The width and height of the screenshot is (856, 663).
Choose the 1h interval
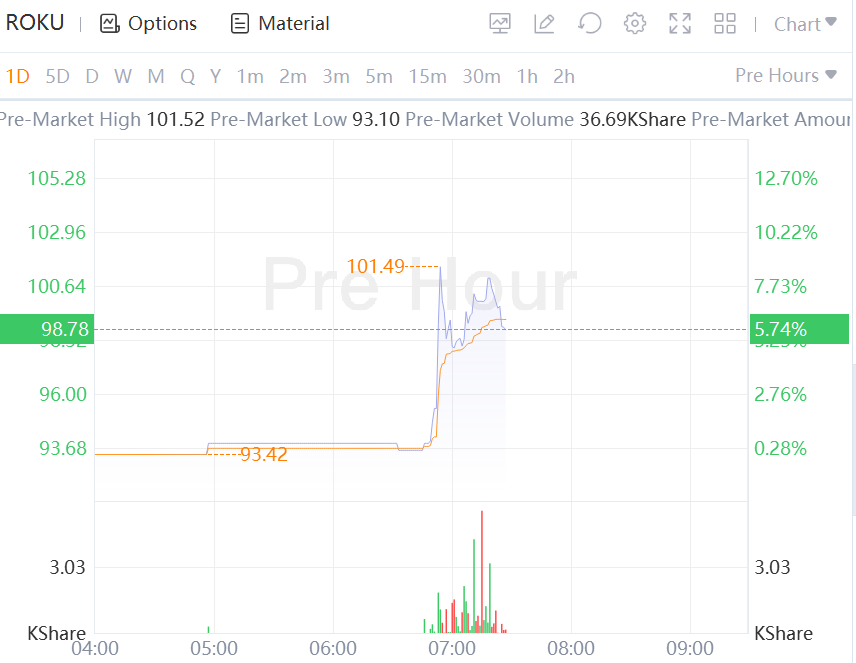[x=527, y=76]
